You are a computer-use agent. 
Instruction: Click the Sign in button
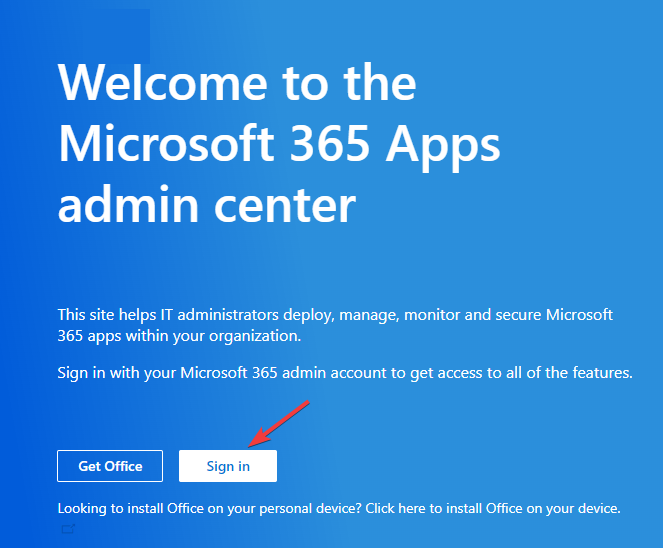pyautogui.click(x=228, y=466)
